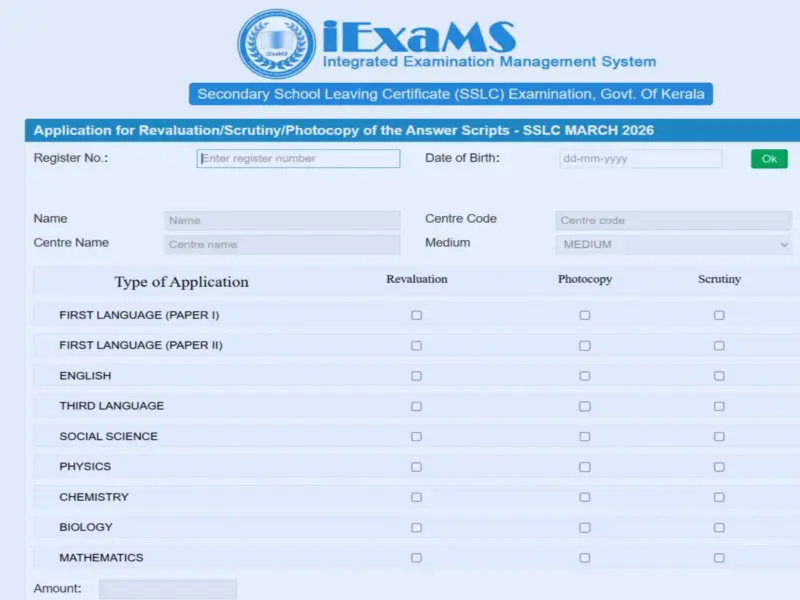Screen dimensions: 800x600
Task: Click the iExaMS circular logo emblem
Action: click(277, 44)
